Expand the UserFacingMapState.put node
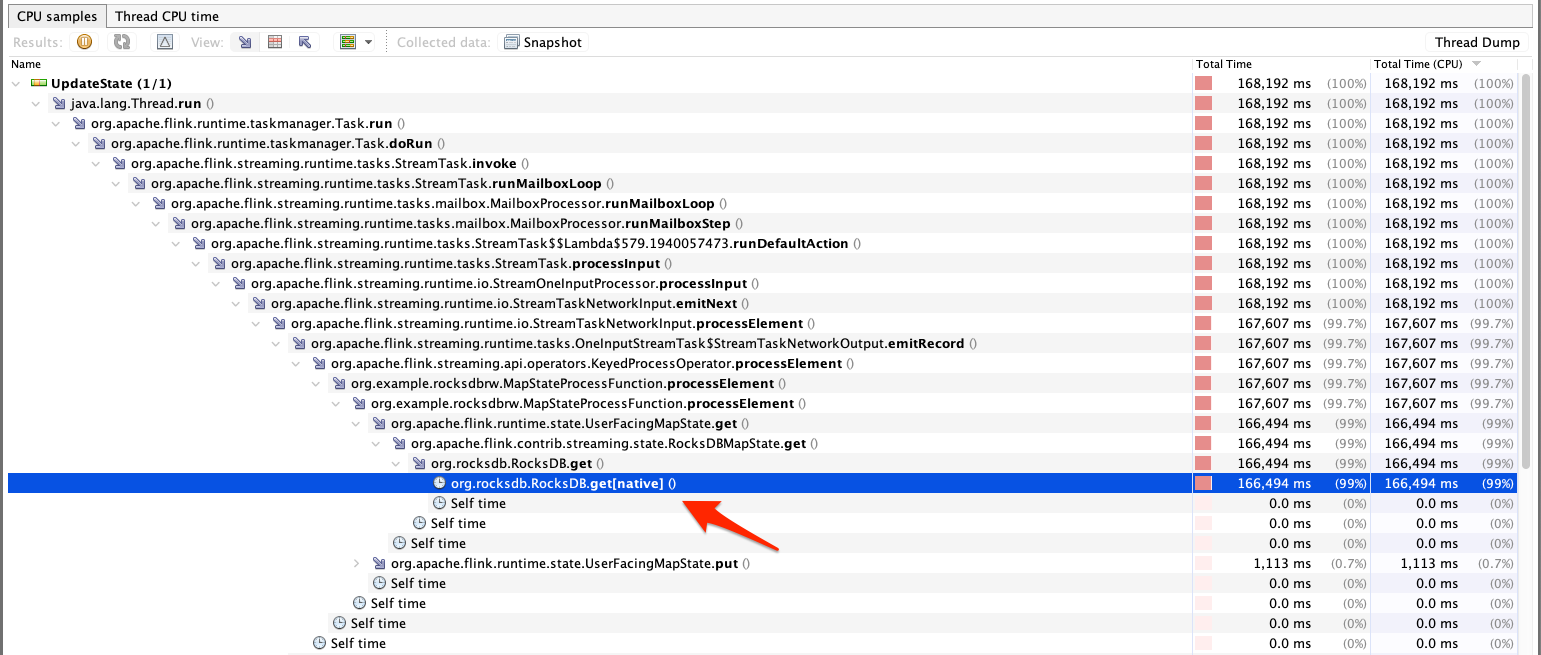The width and height of the screenshot is (1541, 655). tap(358, 563)
